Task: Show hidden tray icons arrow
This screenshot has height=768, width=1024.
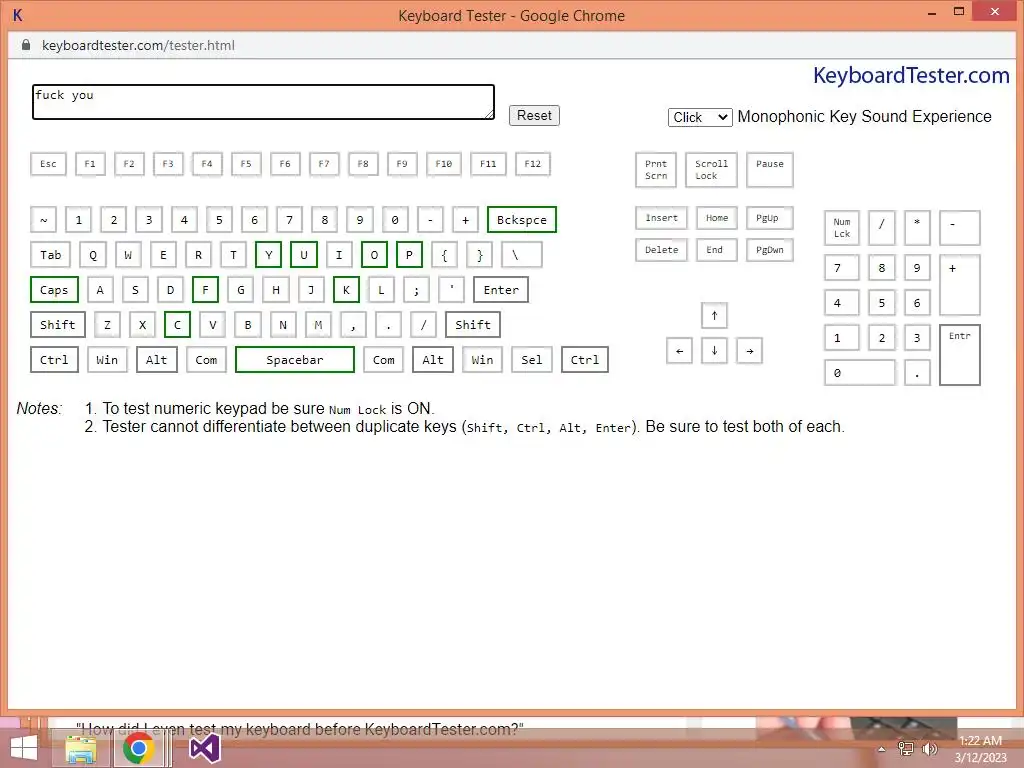Action: coord(882,749)
